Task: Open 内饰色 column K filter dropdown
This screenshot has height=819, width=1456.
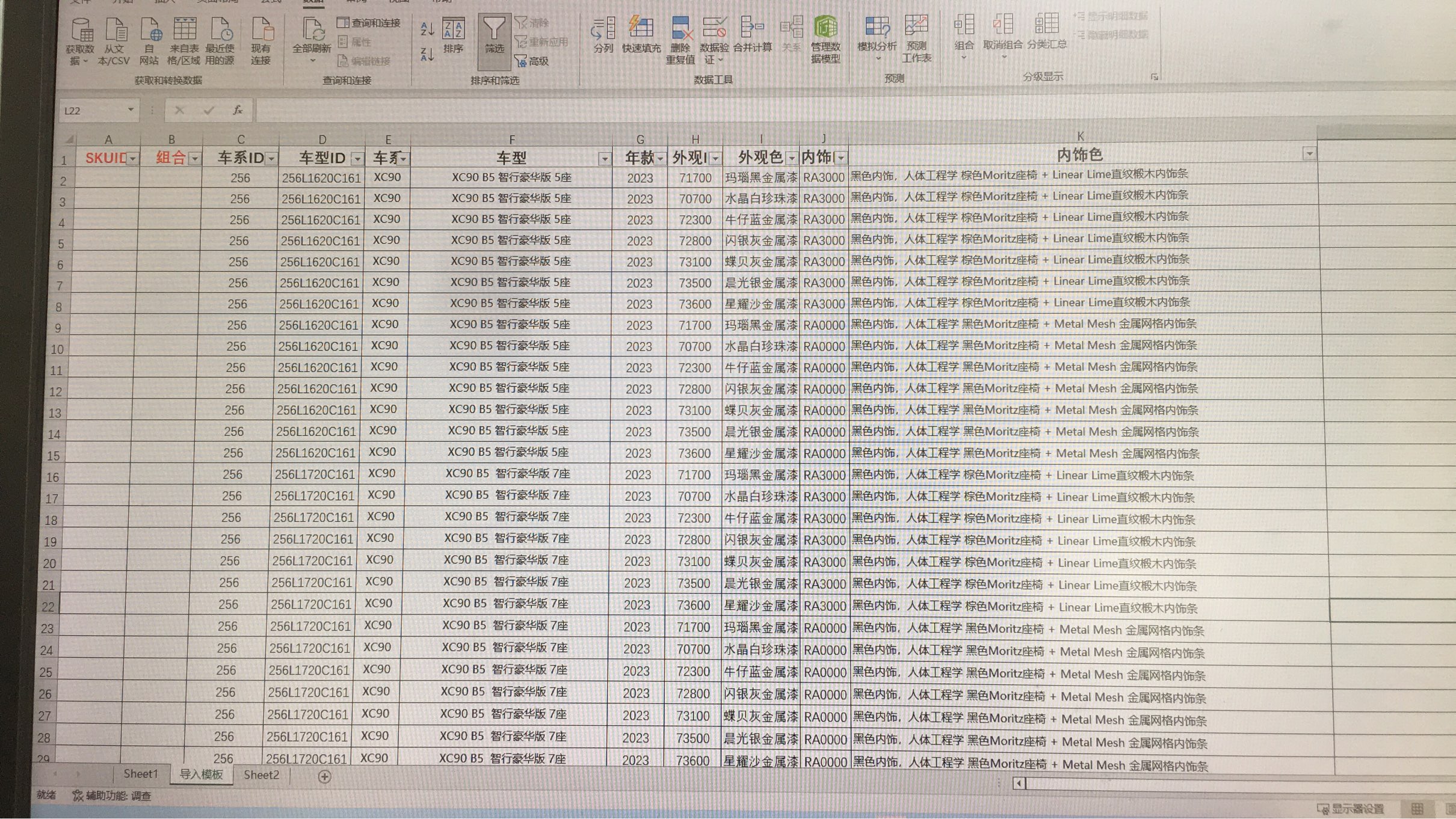Action: click(x=1309, y=154)
